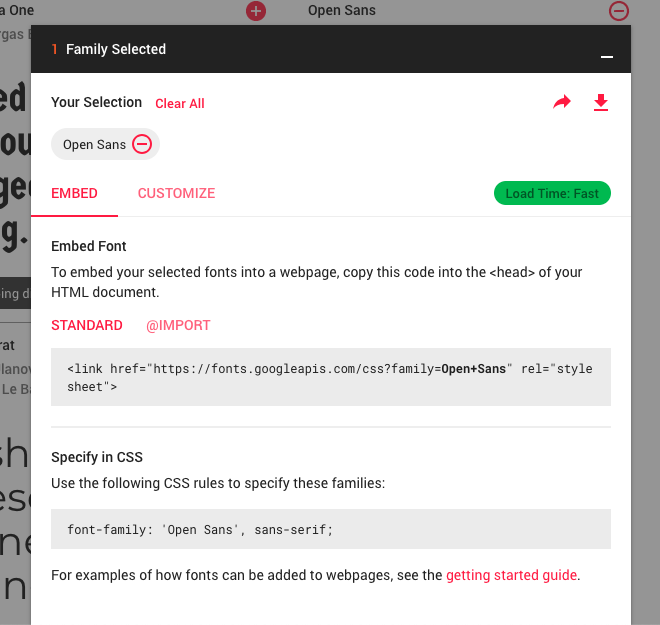660x625 pixels.
Task: Add the font with the red plus icon
Action: pyautogui.click(x=256, y=11)
